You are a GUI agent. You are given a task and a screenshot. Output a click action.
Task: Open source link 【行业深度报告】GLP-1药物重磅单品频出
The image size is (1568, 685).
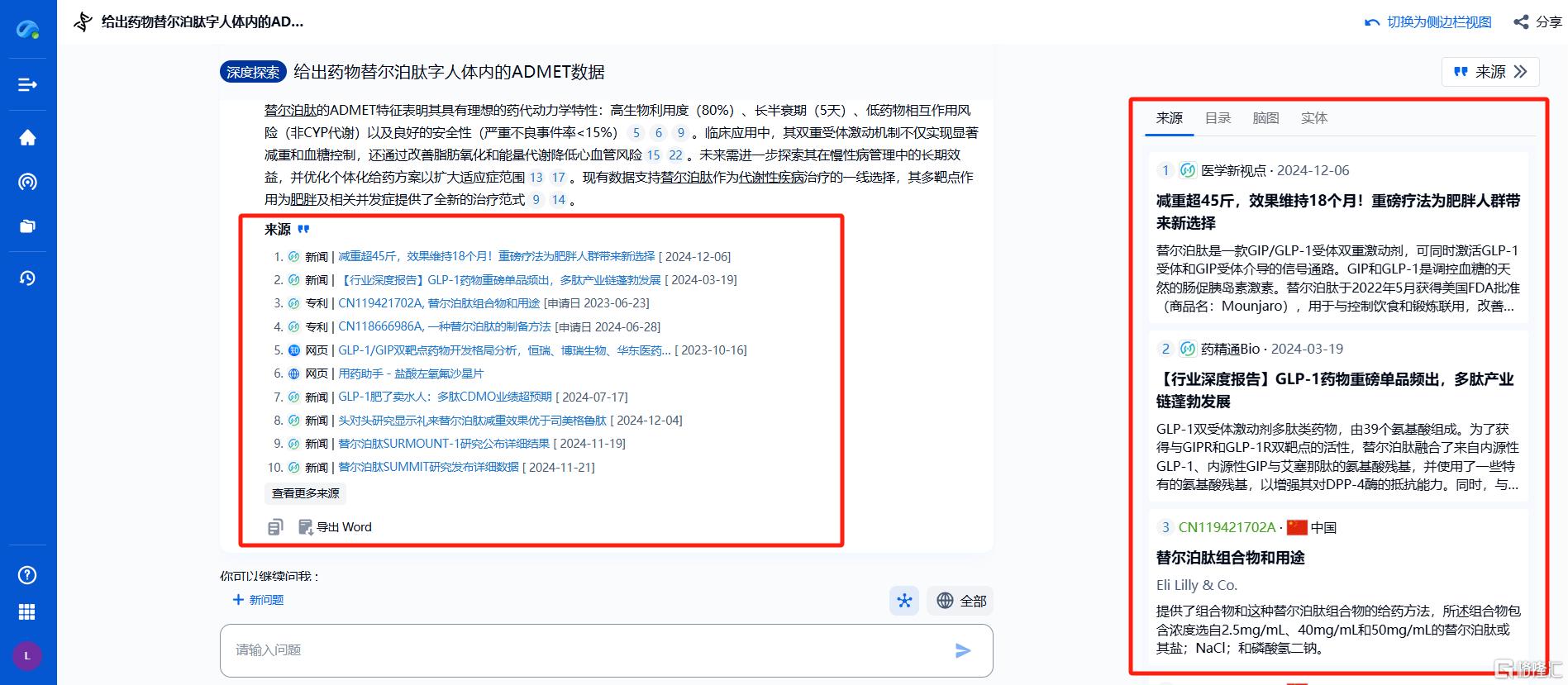500,280
